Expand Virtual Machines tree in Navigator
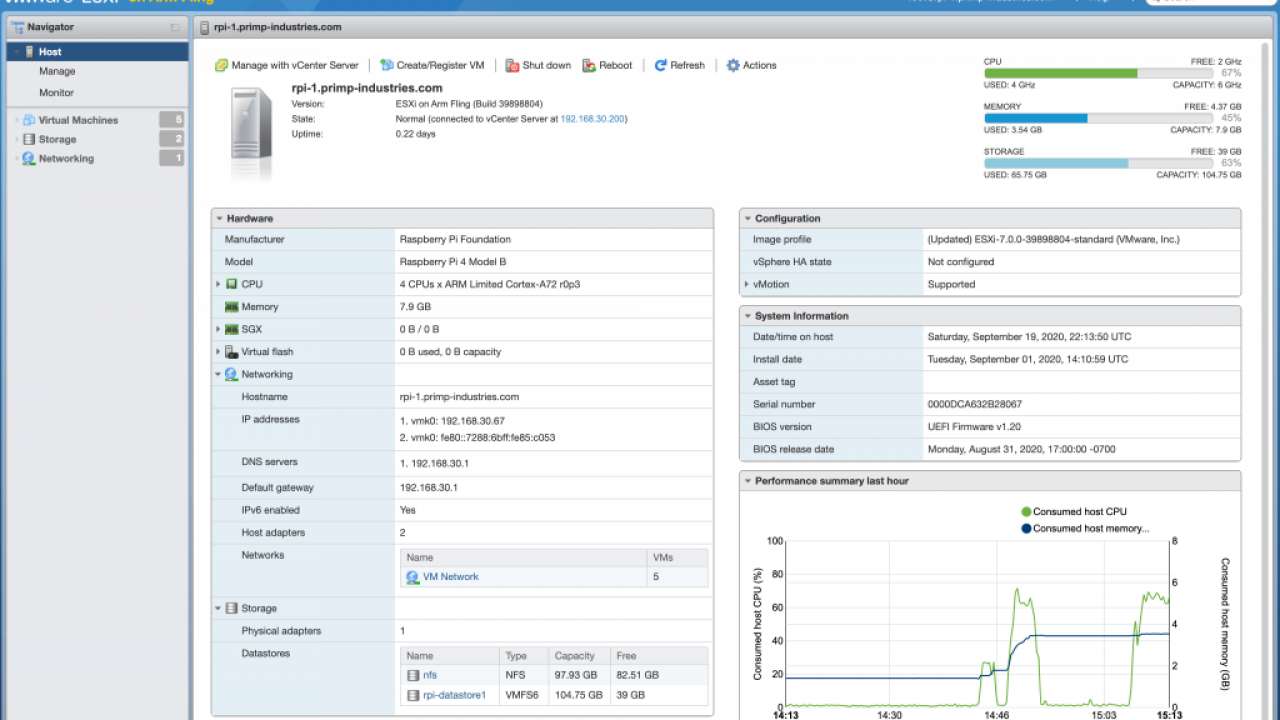 pyautogui.click(x=16, y=120)
